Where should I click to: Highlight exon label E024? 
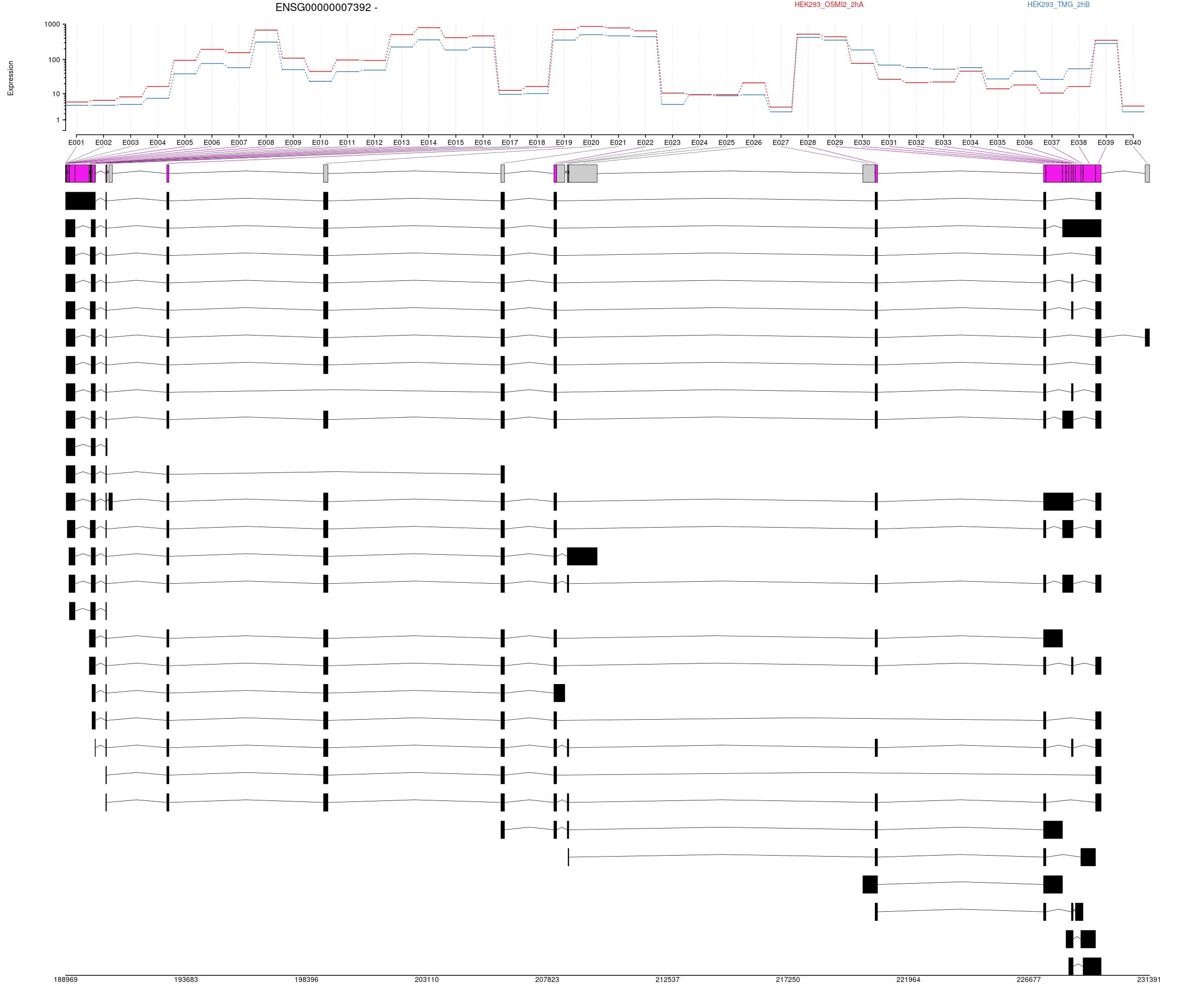click(x=700, y=143)
